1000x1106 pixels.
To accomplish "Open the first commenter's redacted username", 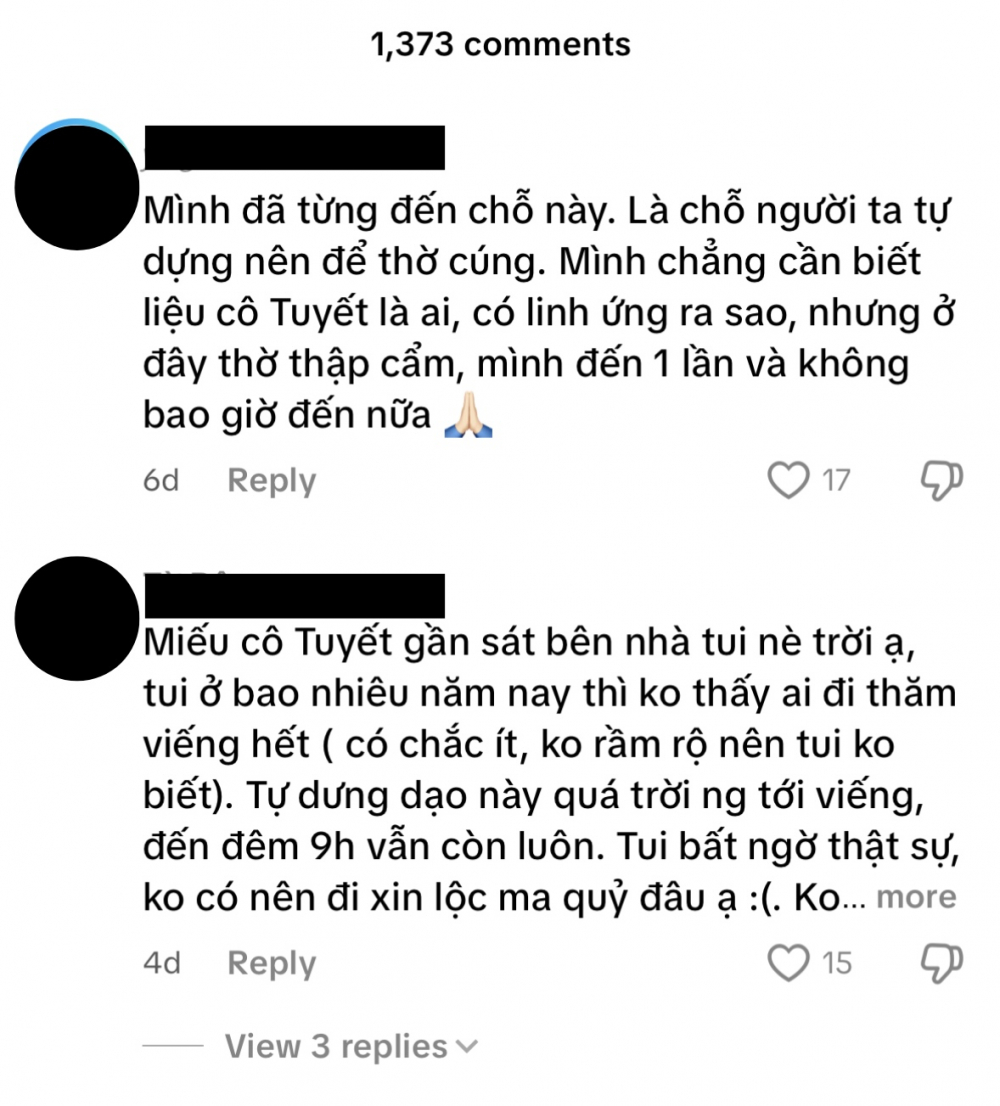I will [295, 147].
